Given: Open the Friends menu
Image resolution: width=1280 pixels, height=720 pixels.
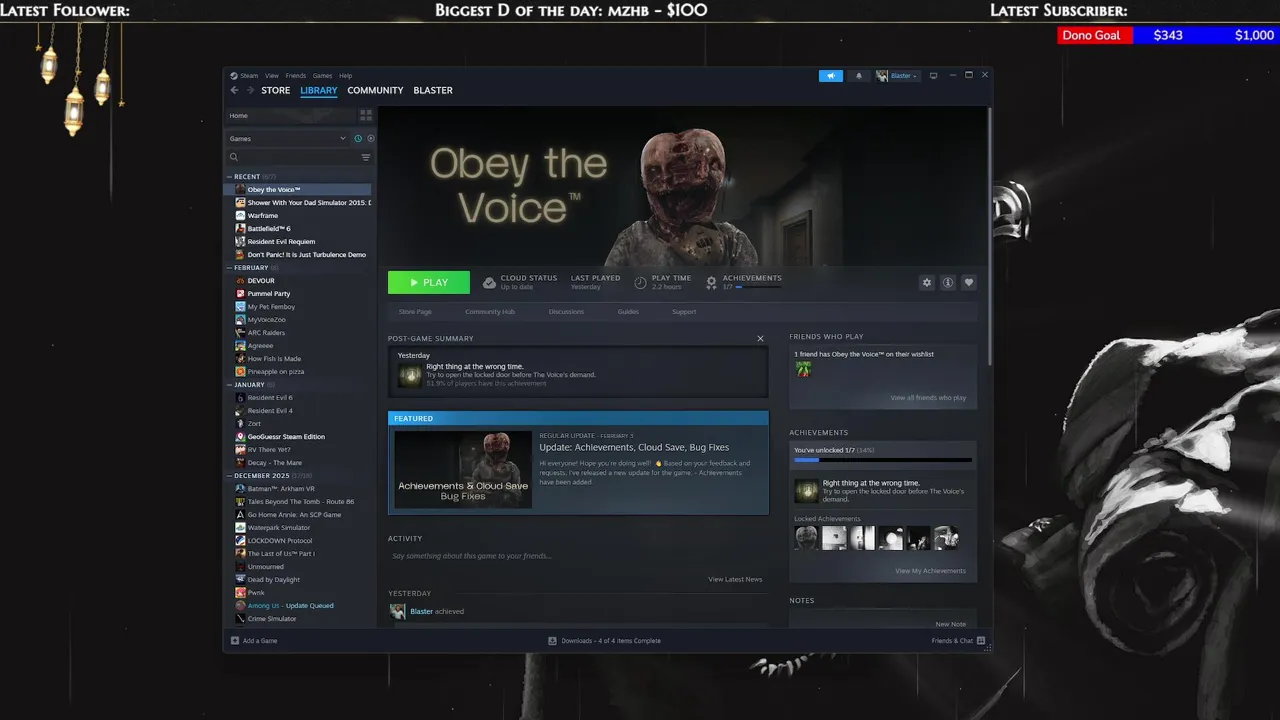Looking at the screenshot, I should tap(296, 76).
